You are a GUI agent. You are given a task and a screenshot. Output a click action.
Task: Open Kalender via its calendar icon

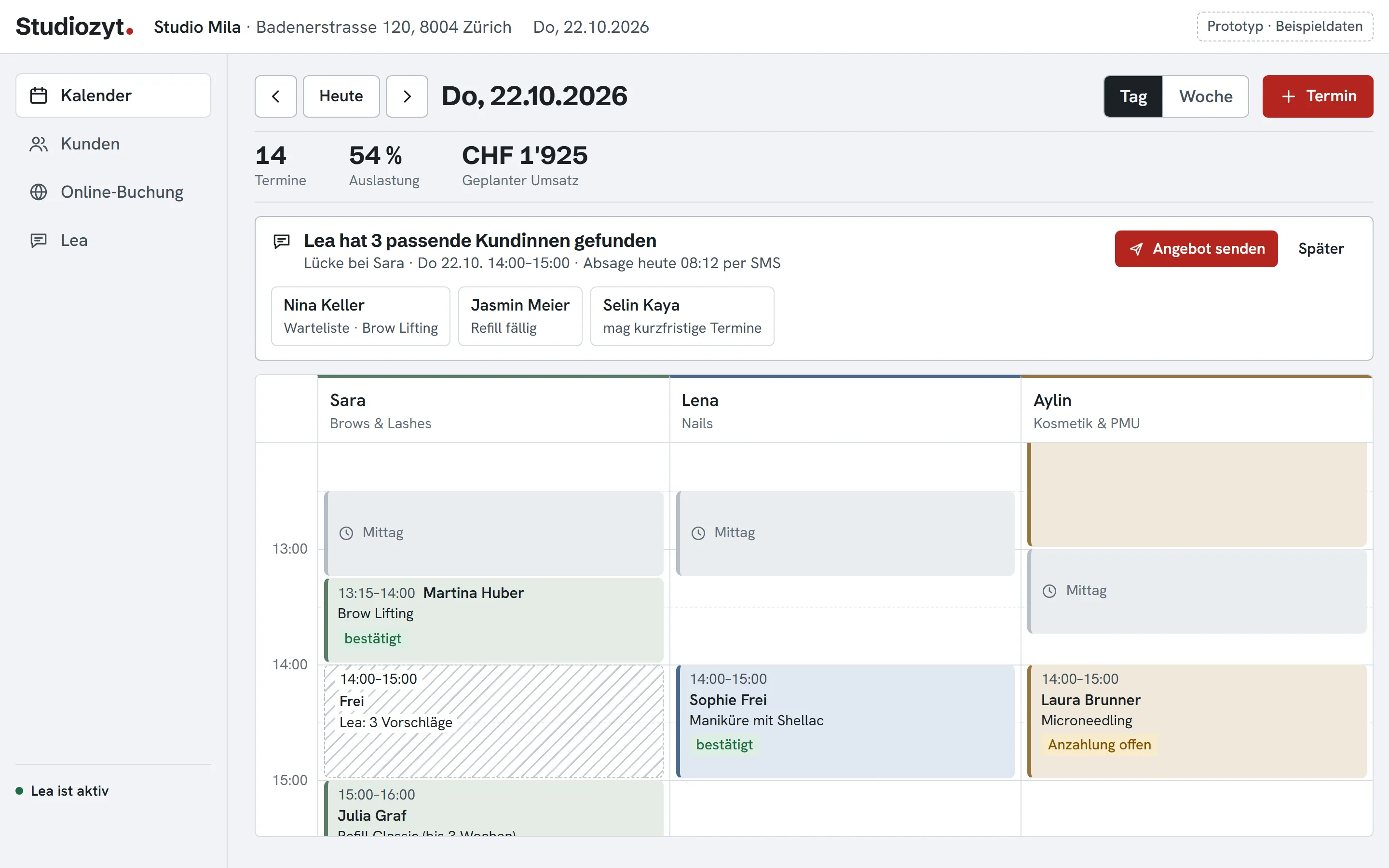(x=39, y=95)
